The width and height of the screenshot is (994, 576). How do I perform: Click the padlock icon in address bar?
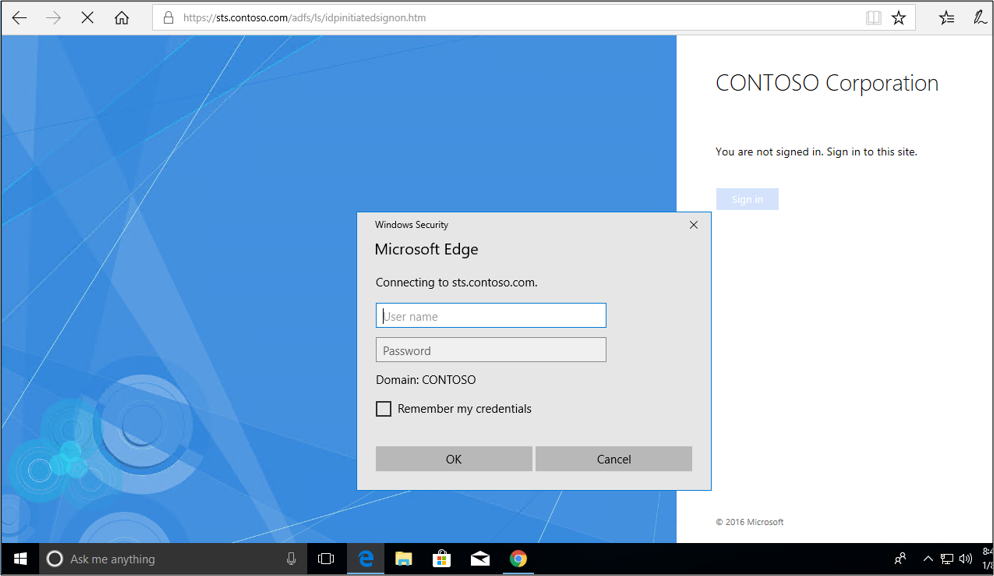point(169,18)
